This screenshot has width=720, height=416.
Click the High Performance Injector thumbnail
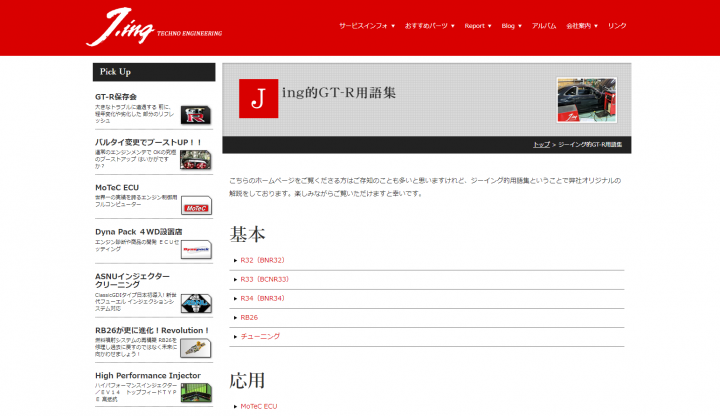(196, 393)
